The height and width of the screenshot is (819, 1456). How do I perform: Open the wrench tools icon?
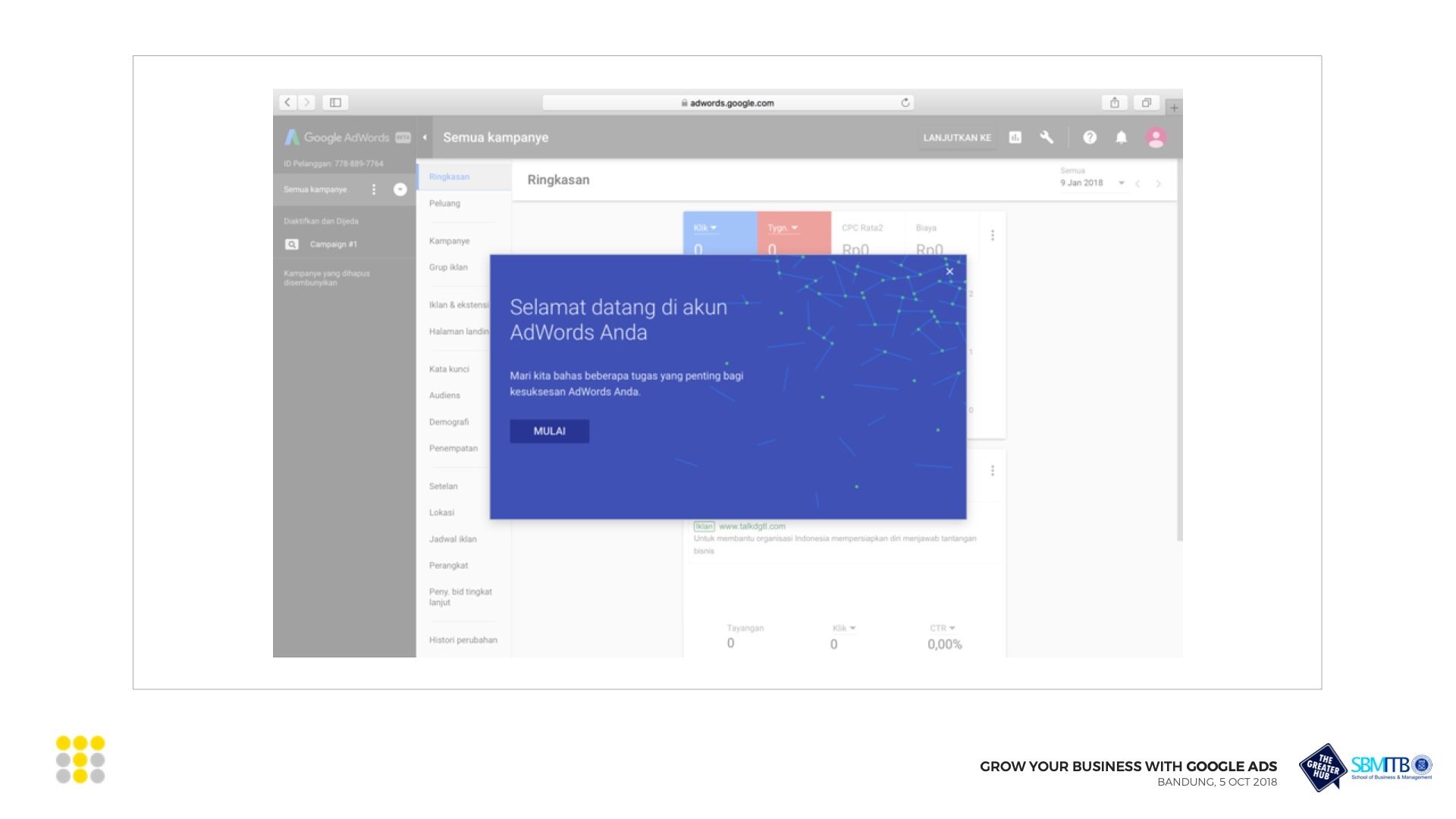coord(1046,137)
